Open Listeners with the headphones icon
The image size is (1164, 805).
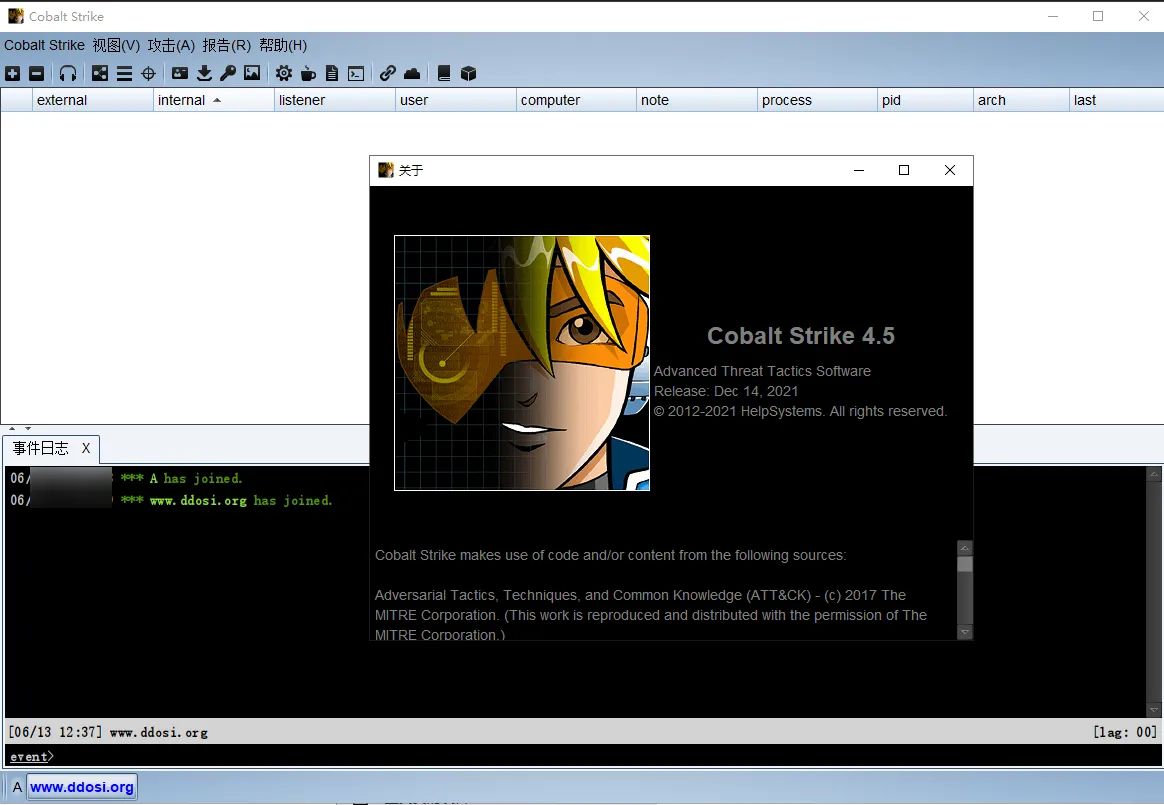68,74
